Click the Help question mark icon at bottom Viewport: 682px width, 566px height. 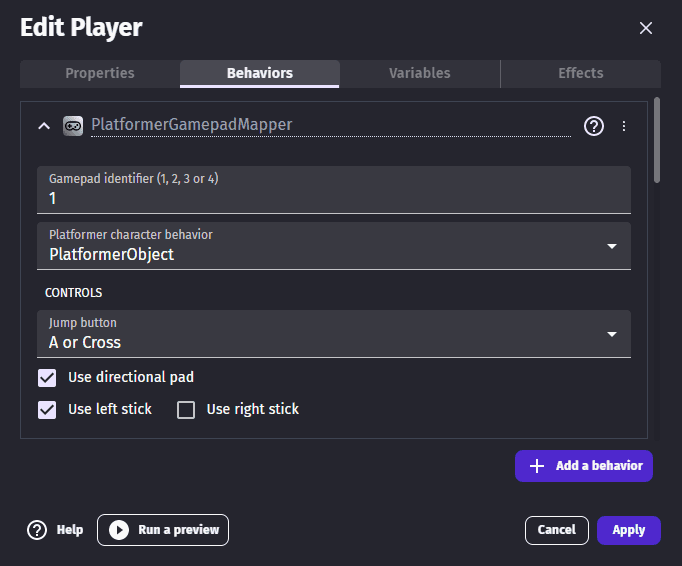click(37, 530)
